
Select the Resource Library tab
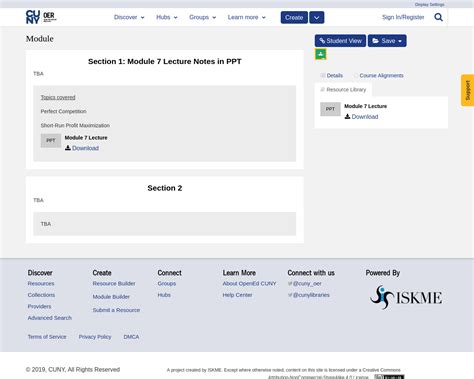pyautogui.click(x=343, y=90)
